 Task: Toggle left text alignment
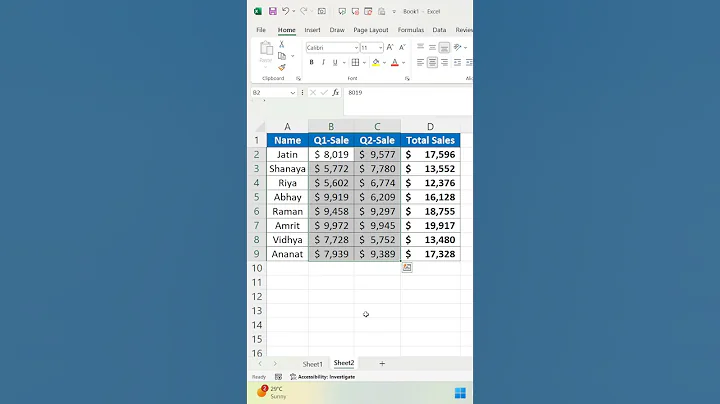pos(420,62)
